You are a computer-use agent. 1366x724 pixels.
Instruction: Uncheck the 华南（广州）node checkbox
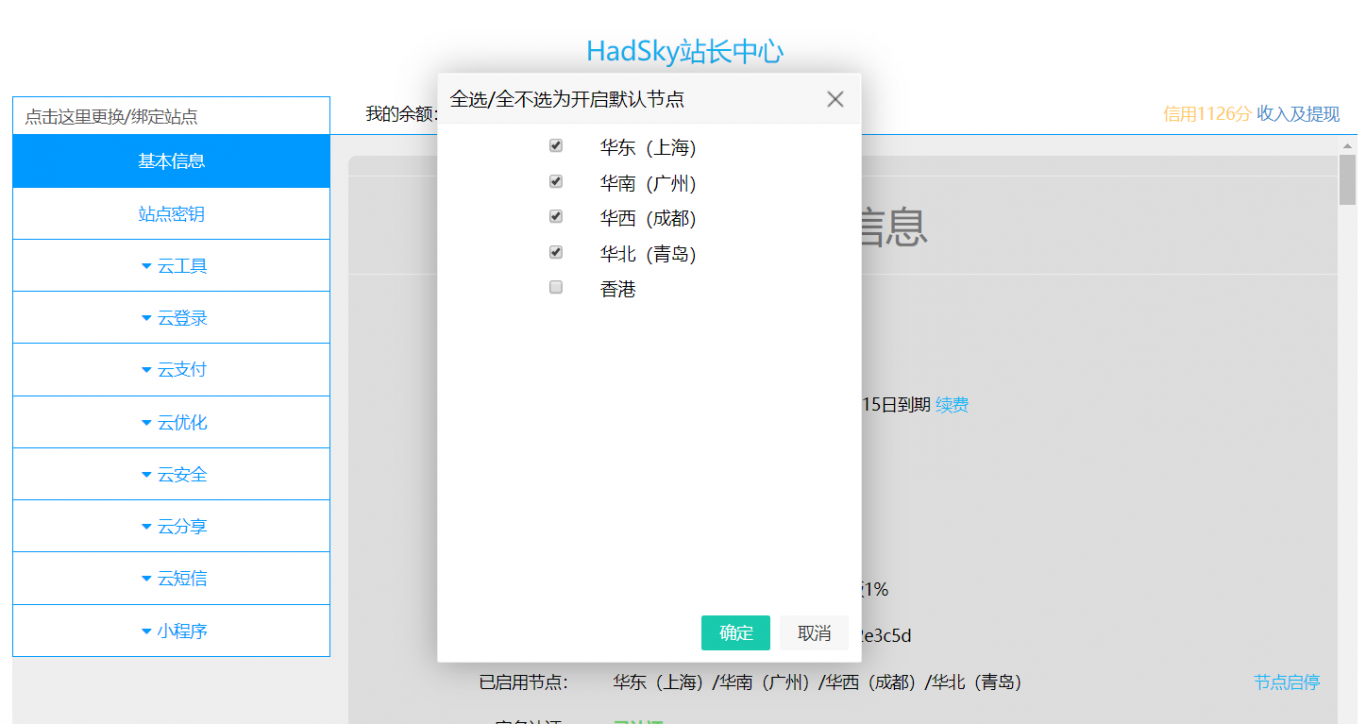[x=556, y=182]
